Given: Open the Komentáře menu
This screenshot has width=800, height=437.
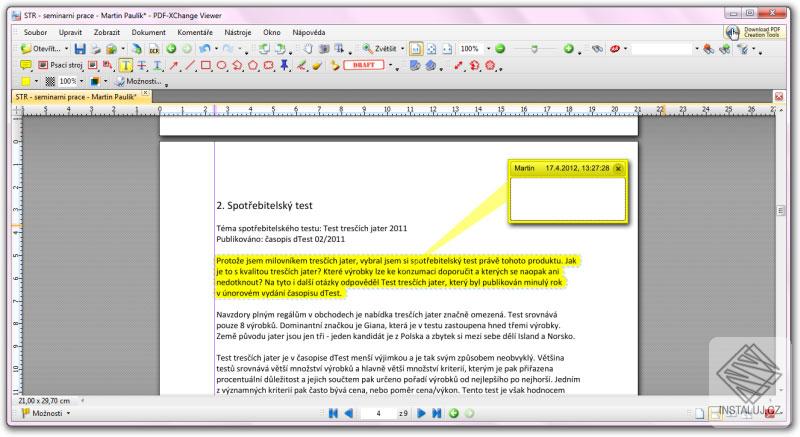Looking at the screenshot, I should coord(195,32).
